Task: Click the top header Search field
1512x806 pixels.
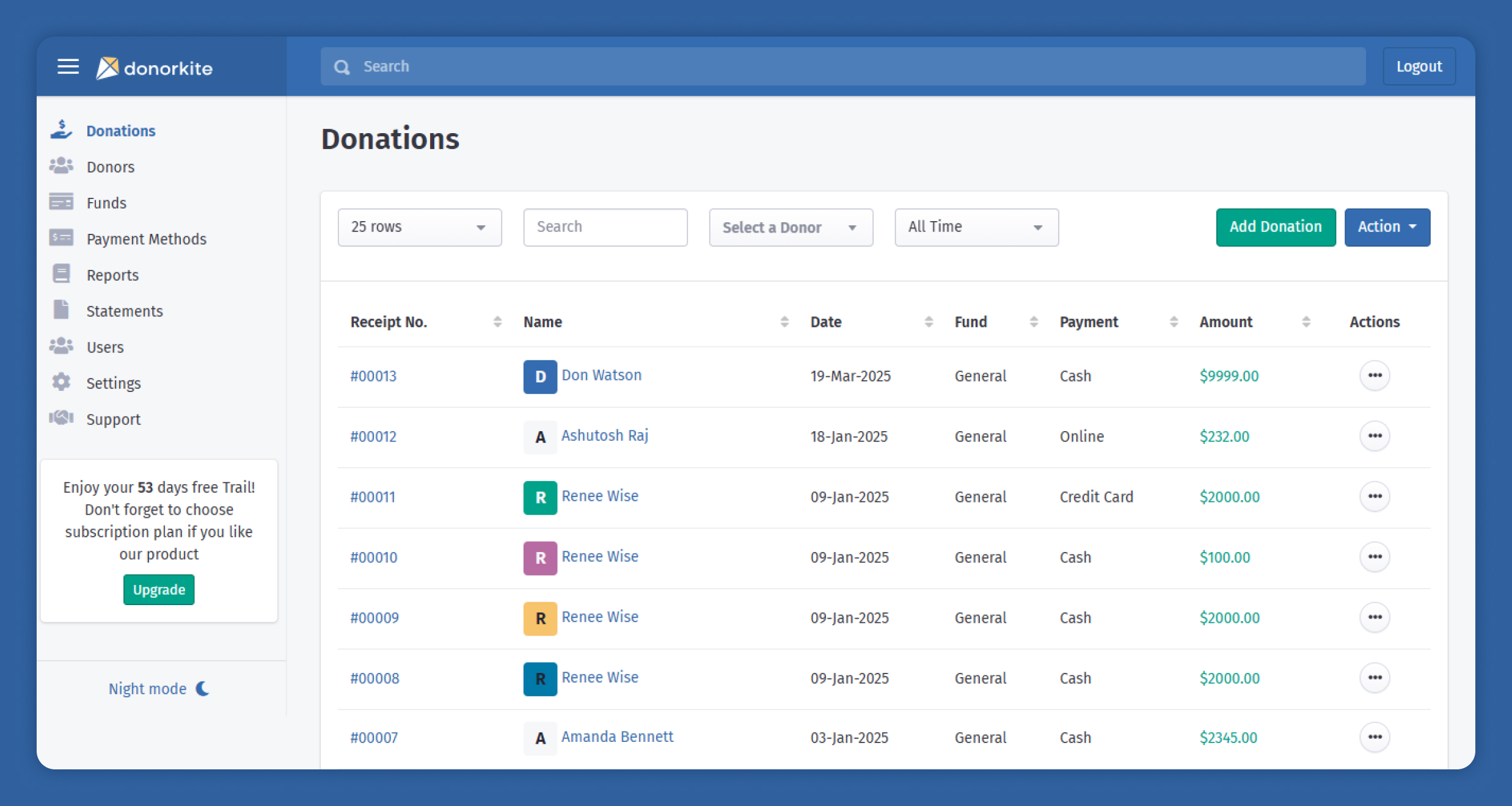Action: (843, 67)
